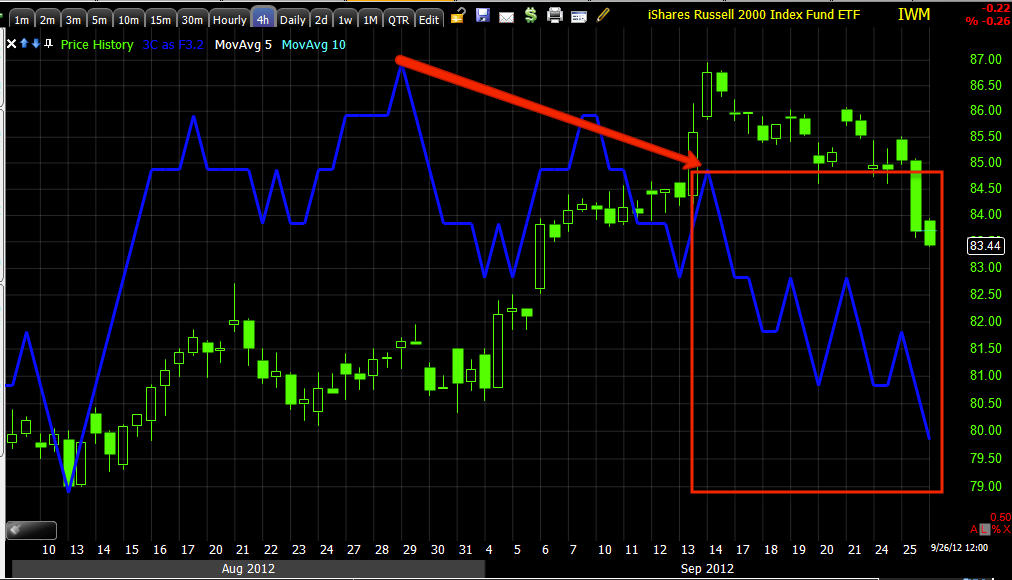The image size is (1012, 580).
Task: Move study up with blue up arrow
Action: point(24,43)
